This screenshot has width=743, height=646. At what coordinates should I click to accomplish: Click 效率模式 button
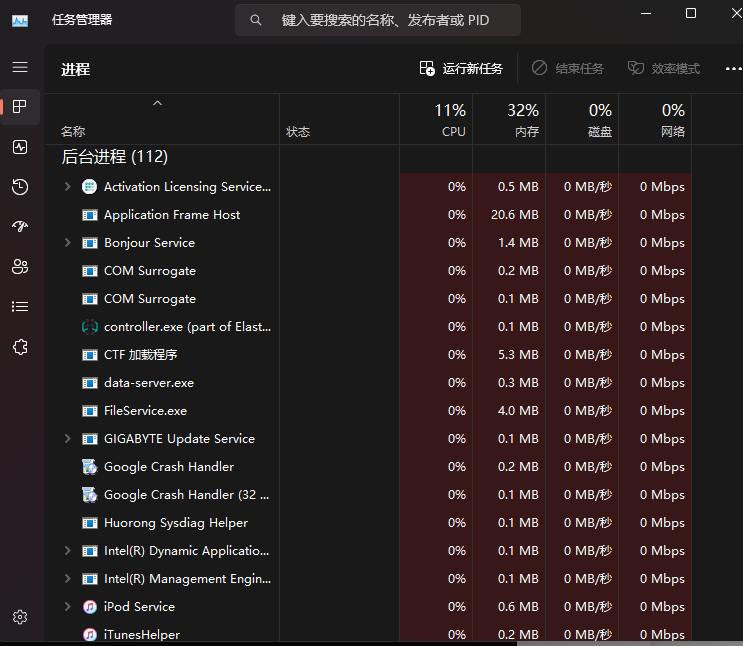pos(663,69)
